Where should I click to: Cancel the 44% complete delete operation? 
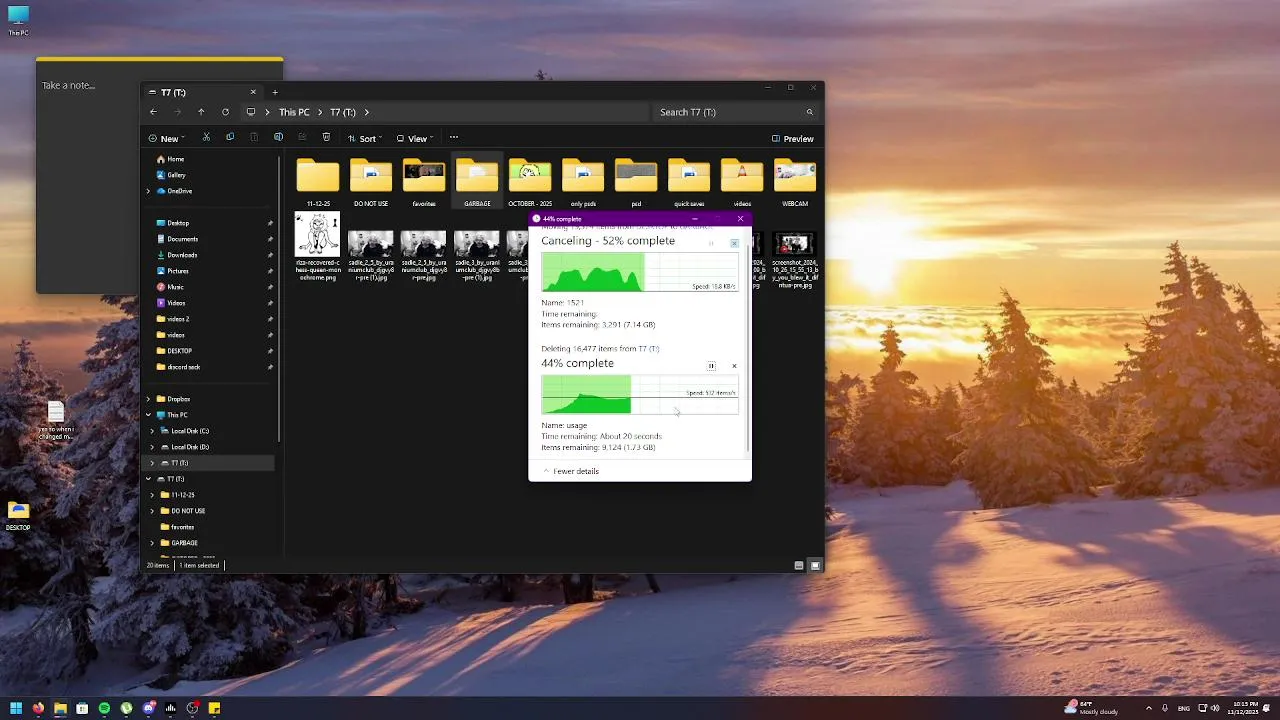coord(734,366)
